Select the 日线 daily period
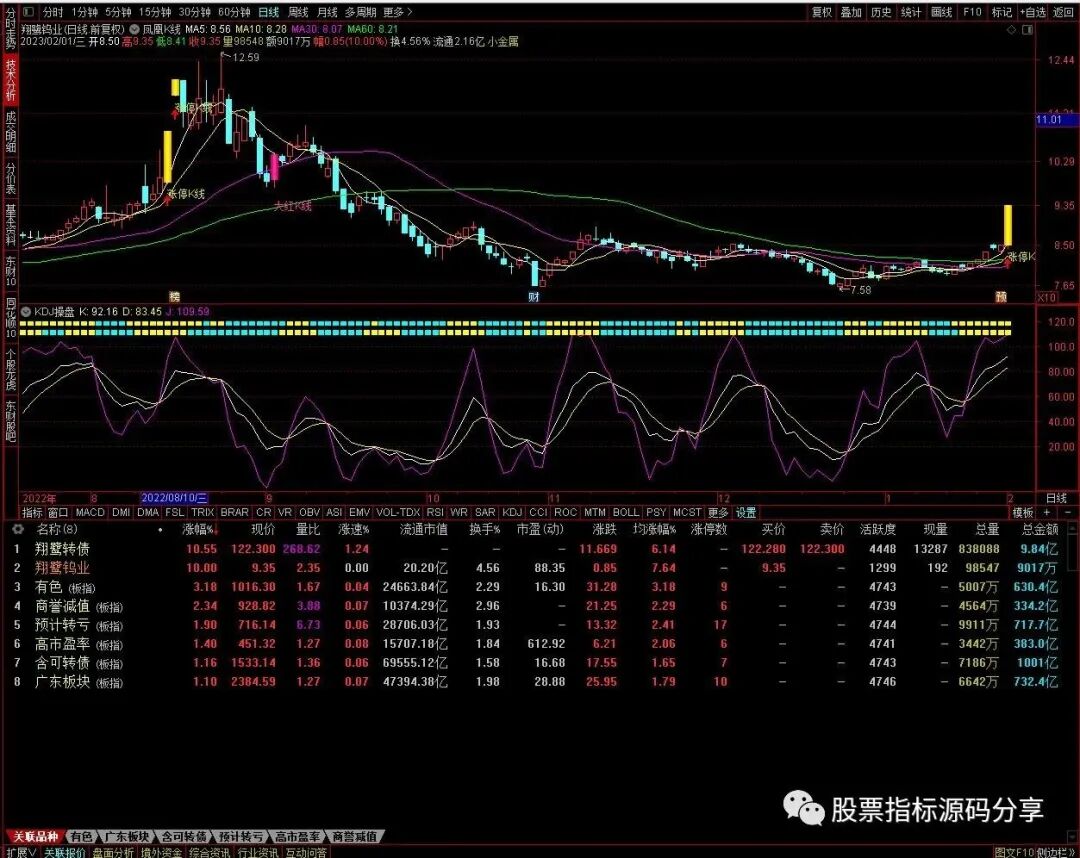This screenshot has height=858, width=1080. (x=269, y=12)
